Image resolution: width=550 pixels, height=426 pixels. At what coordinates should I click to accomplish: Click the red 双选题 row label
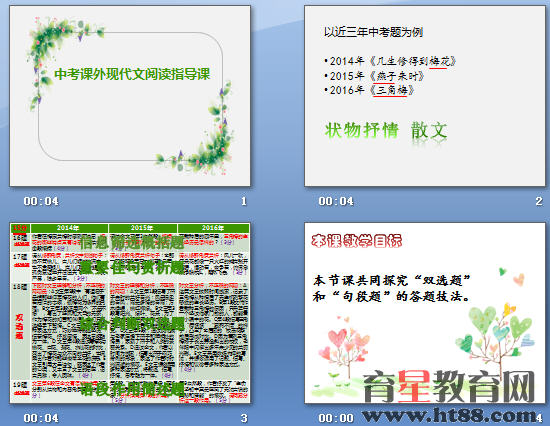tap(20, 326)
